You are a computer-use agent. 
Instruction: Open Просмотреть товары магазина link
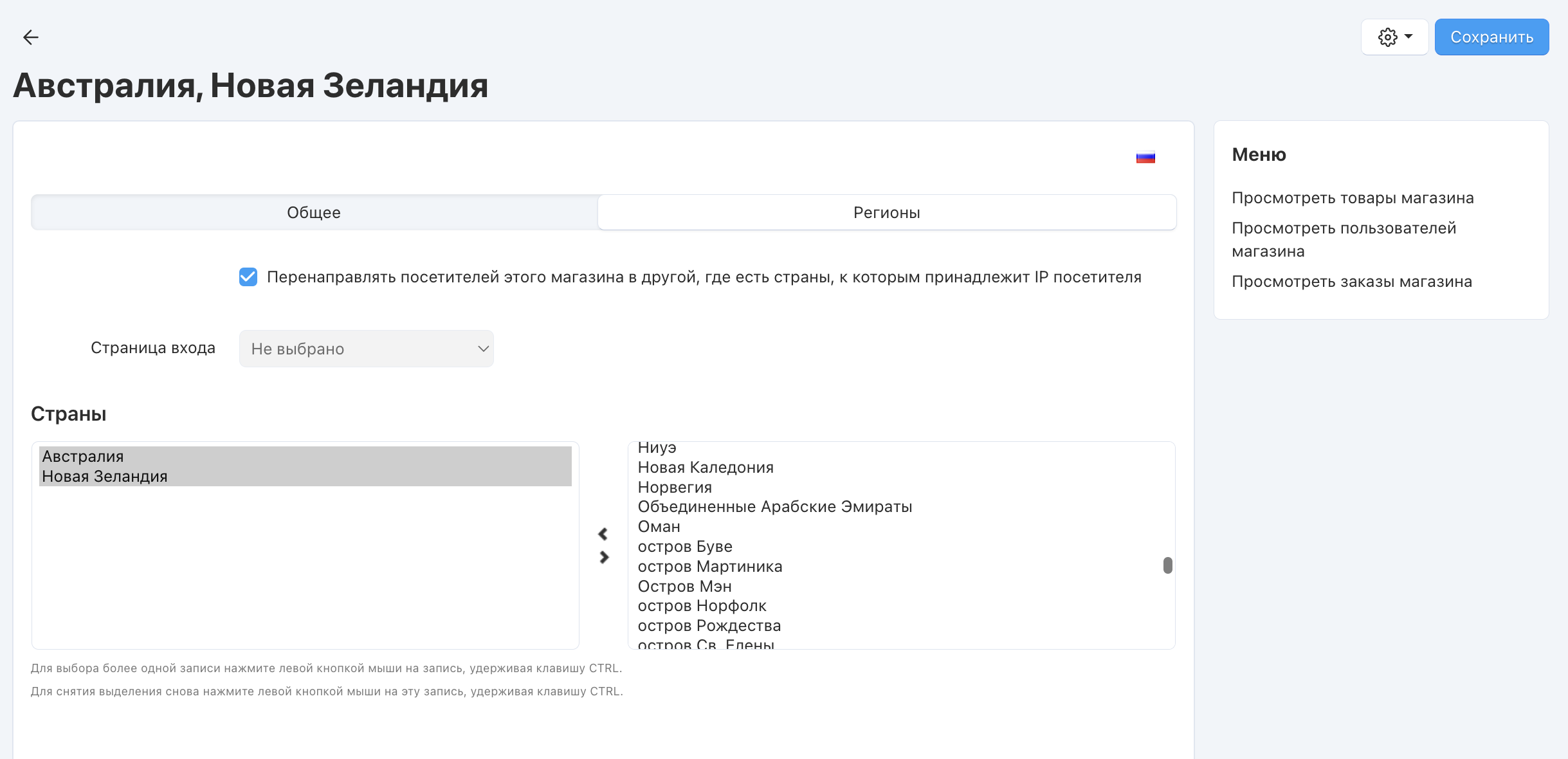[1353, 198]
